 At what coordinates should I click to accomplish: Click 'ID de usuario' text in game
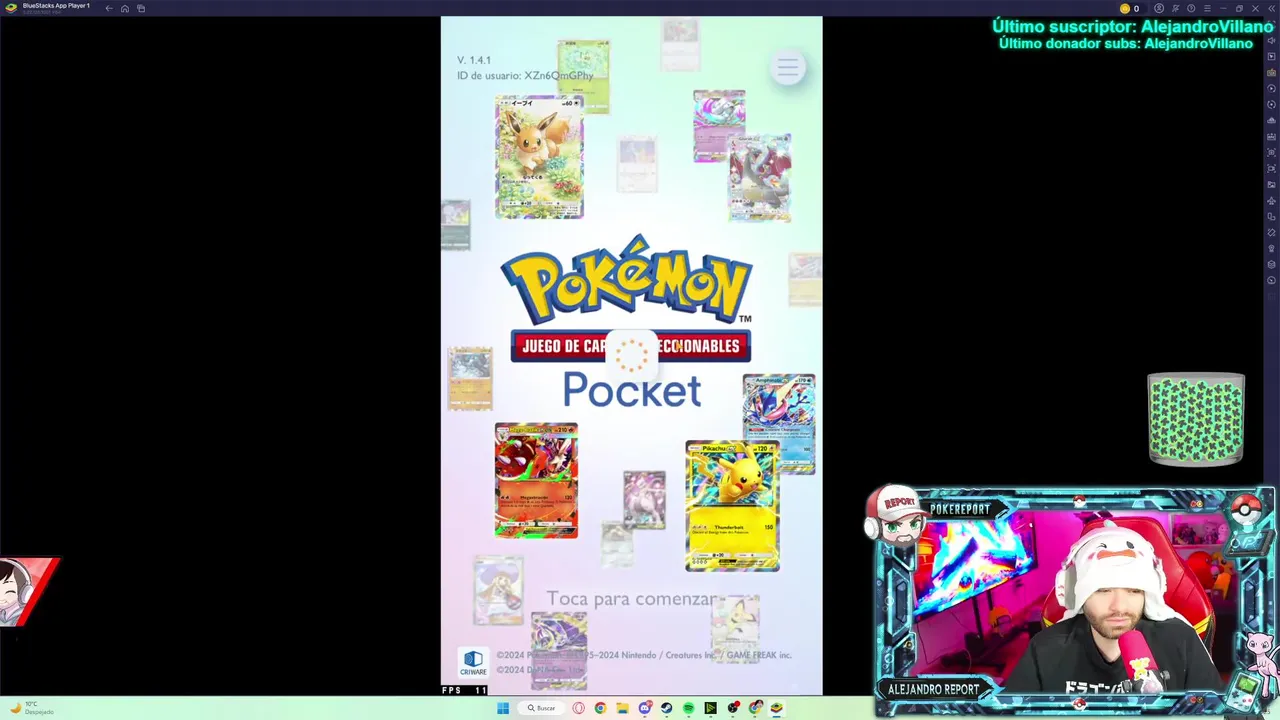pos(525,75)
